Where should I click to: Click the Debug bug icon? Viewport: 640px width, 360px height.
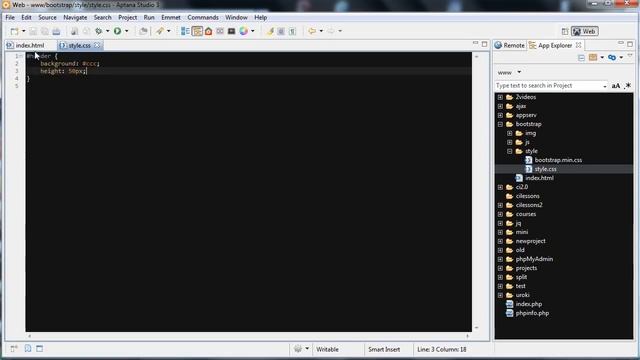[x=98, y=31]
